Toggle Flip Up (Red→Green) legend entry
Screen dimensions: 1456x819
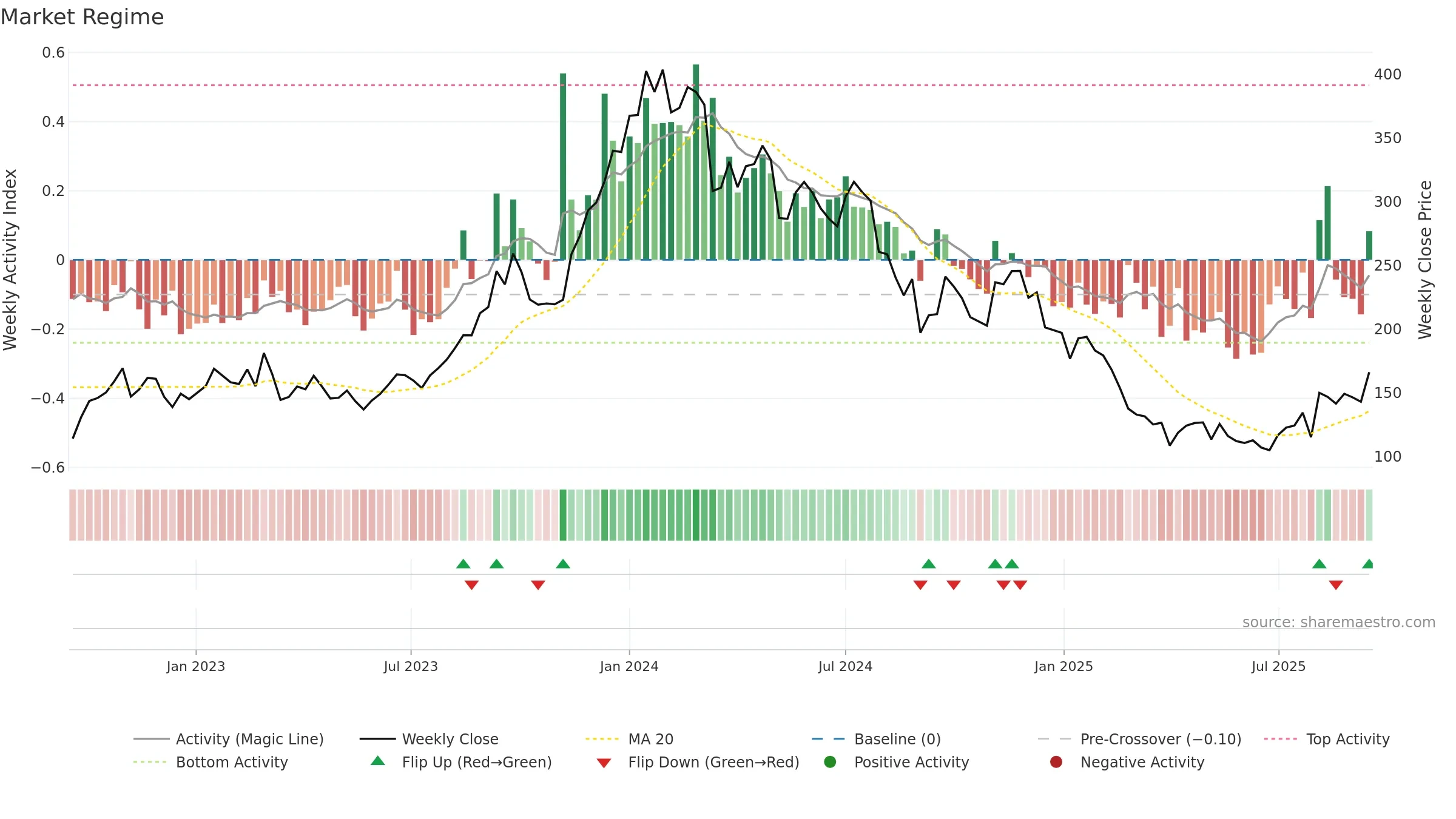tap(461, 762)
